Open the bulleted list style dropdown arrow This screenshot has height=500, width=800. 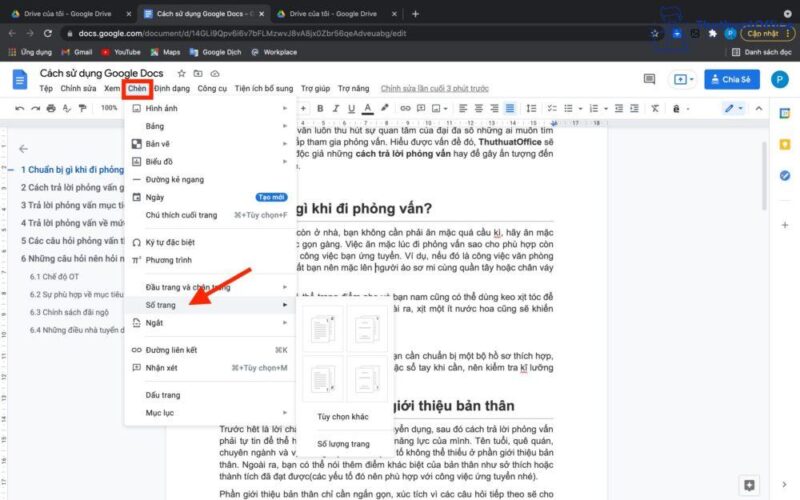(x=580, y=109)
